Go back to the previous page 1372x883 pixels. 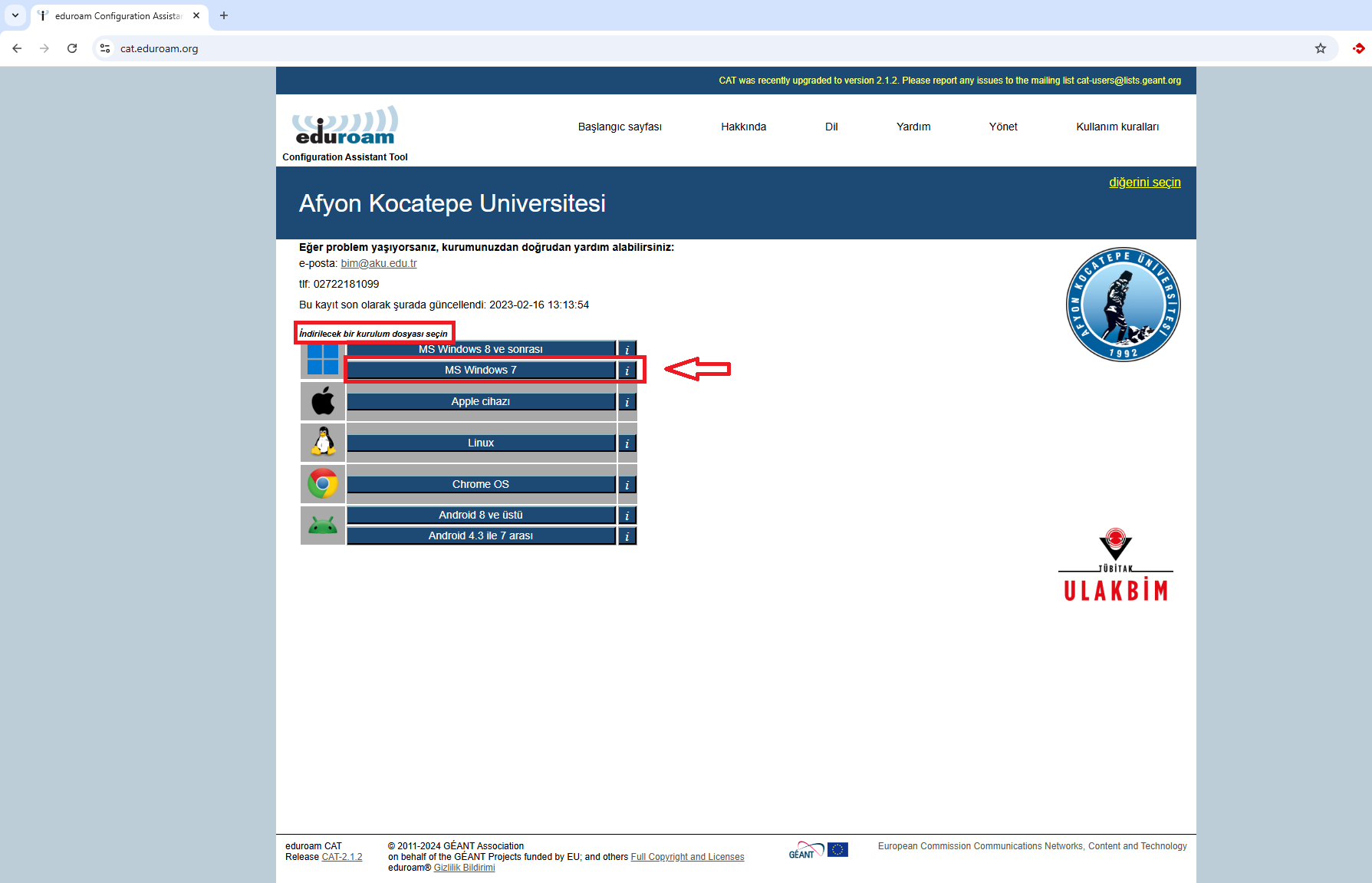(17, 48)
